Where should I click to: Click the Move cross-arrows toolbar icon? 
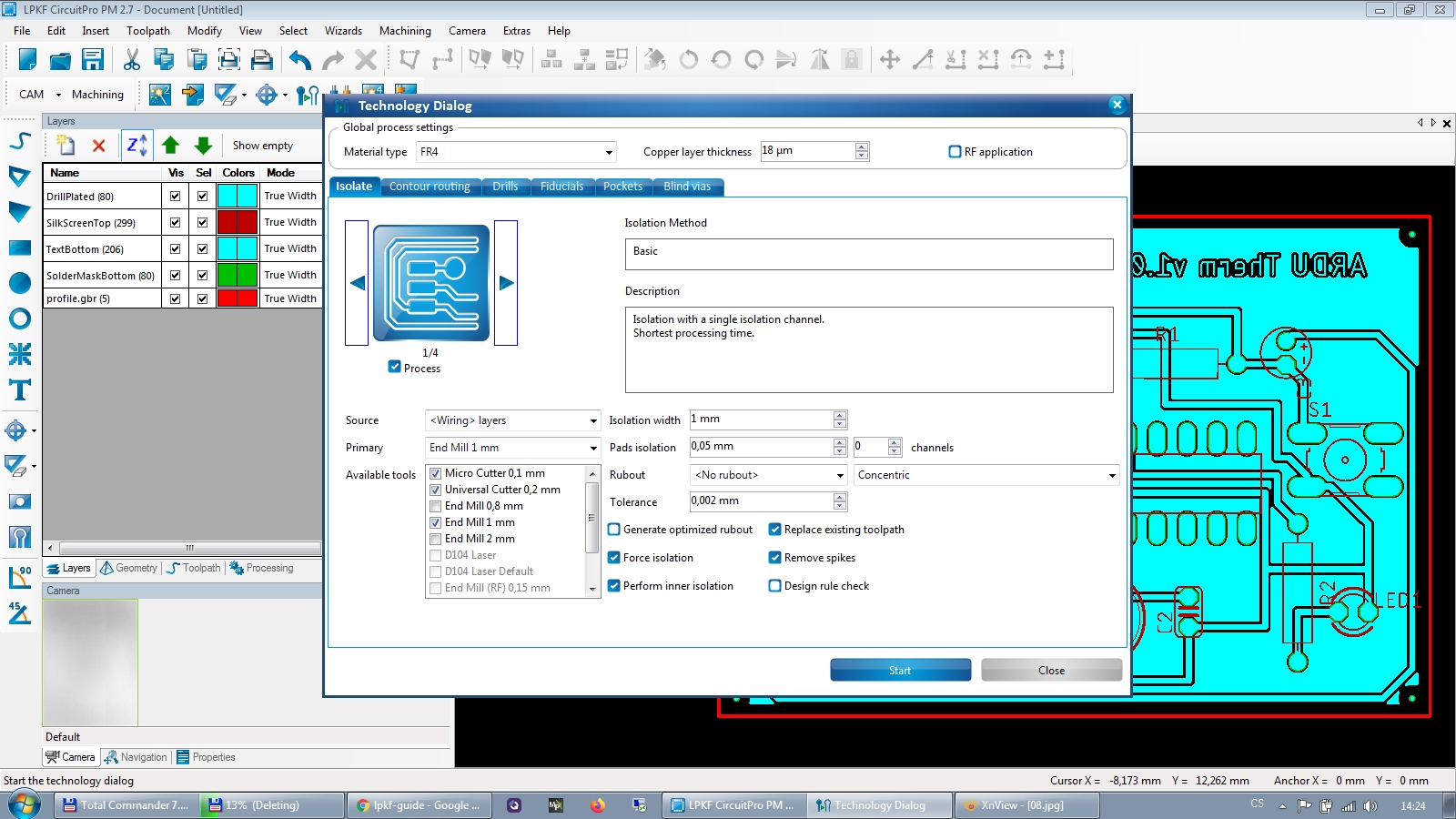click(890, 60)
